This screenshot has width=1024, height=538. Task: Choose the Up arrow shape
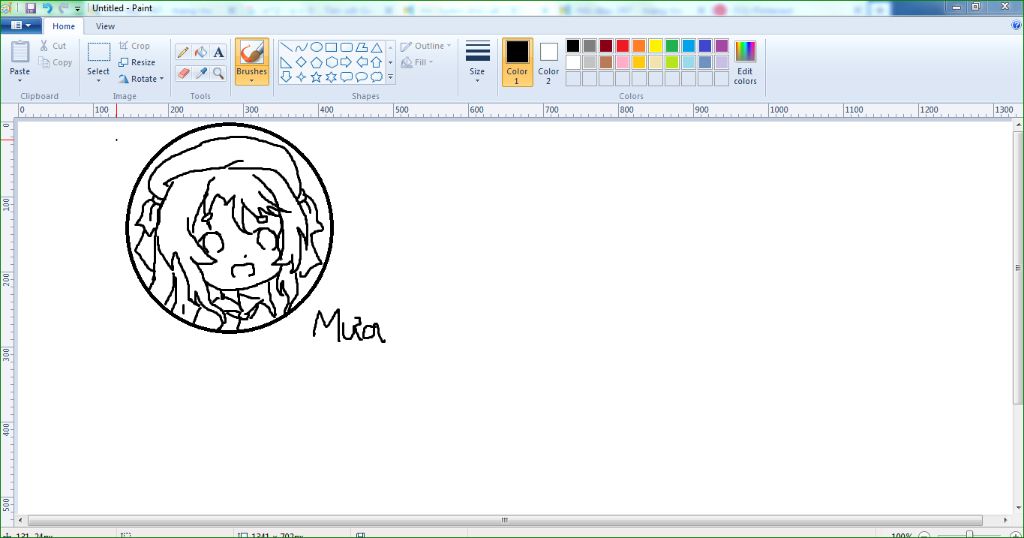click(x=376, y=62)
